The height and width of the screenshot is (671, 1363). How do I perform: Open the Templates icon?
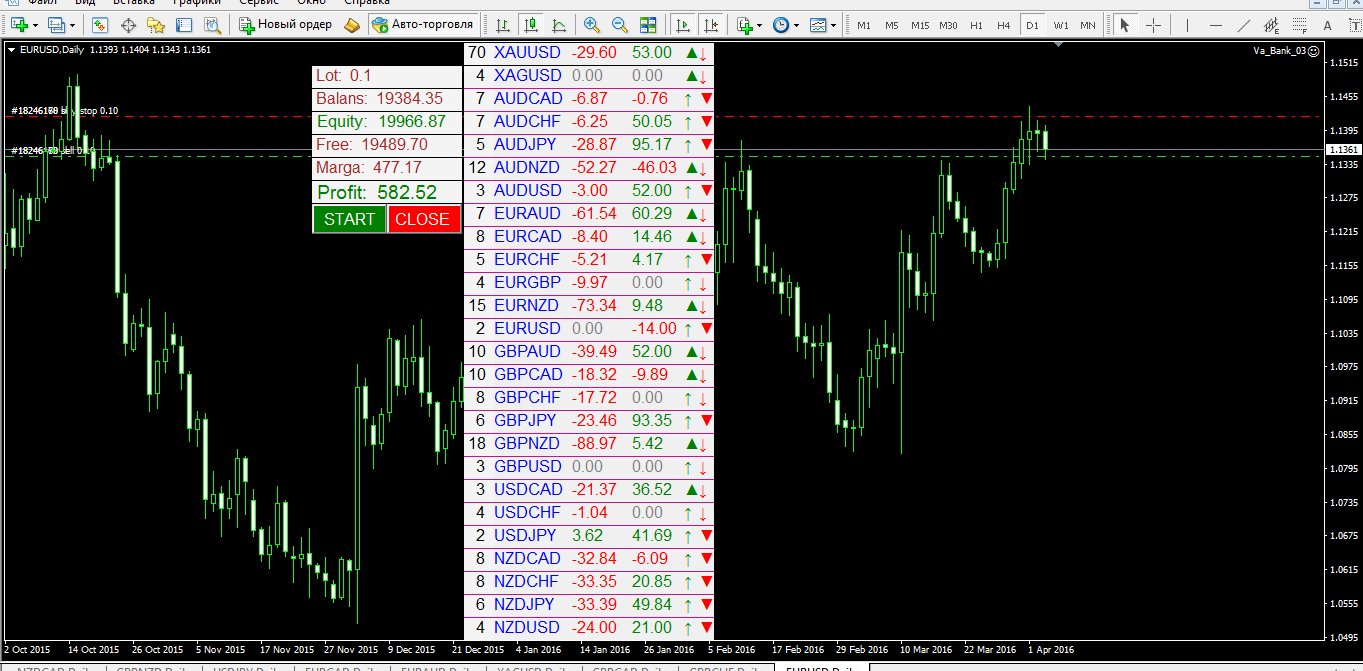click(818, 24)
